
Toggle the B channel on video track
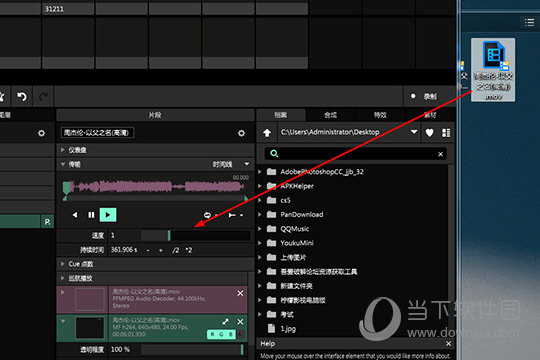point(230,334)
